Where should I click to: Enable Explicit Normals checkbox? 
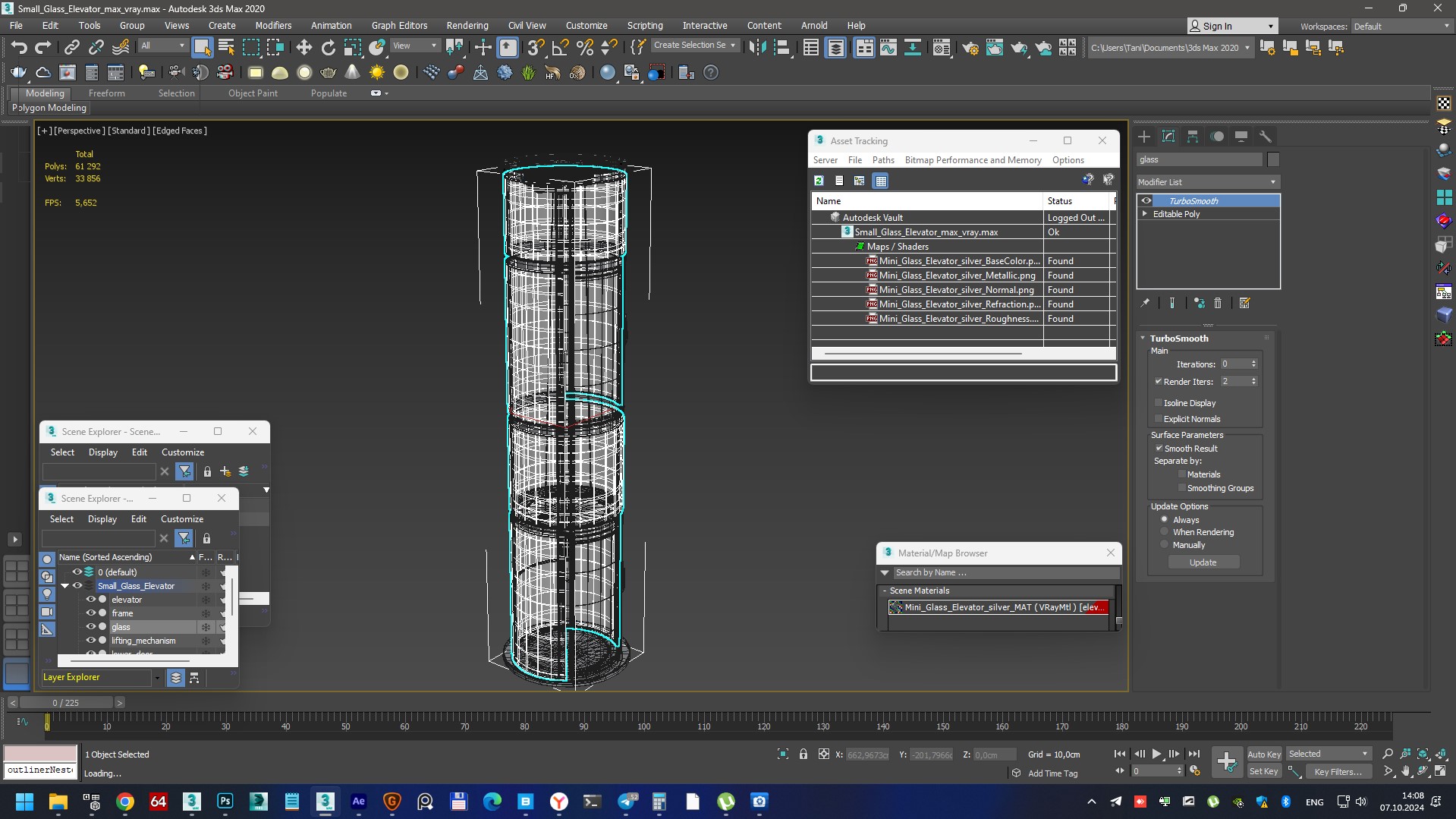pyautogui.click(x=1159, y=419)
